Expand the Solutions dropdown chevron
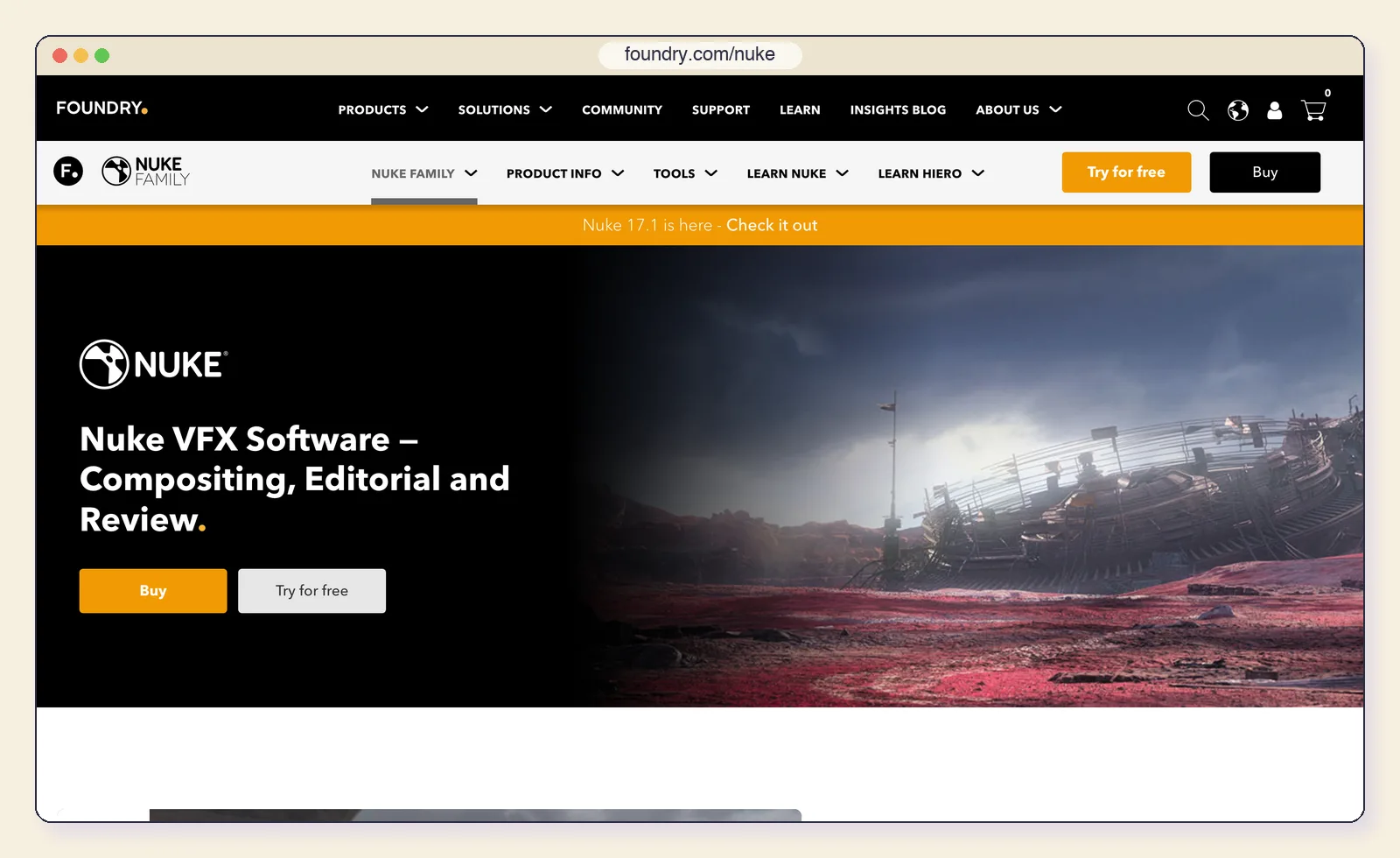Viewport: 1400px width, 858px height. point(546,109)
